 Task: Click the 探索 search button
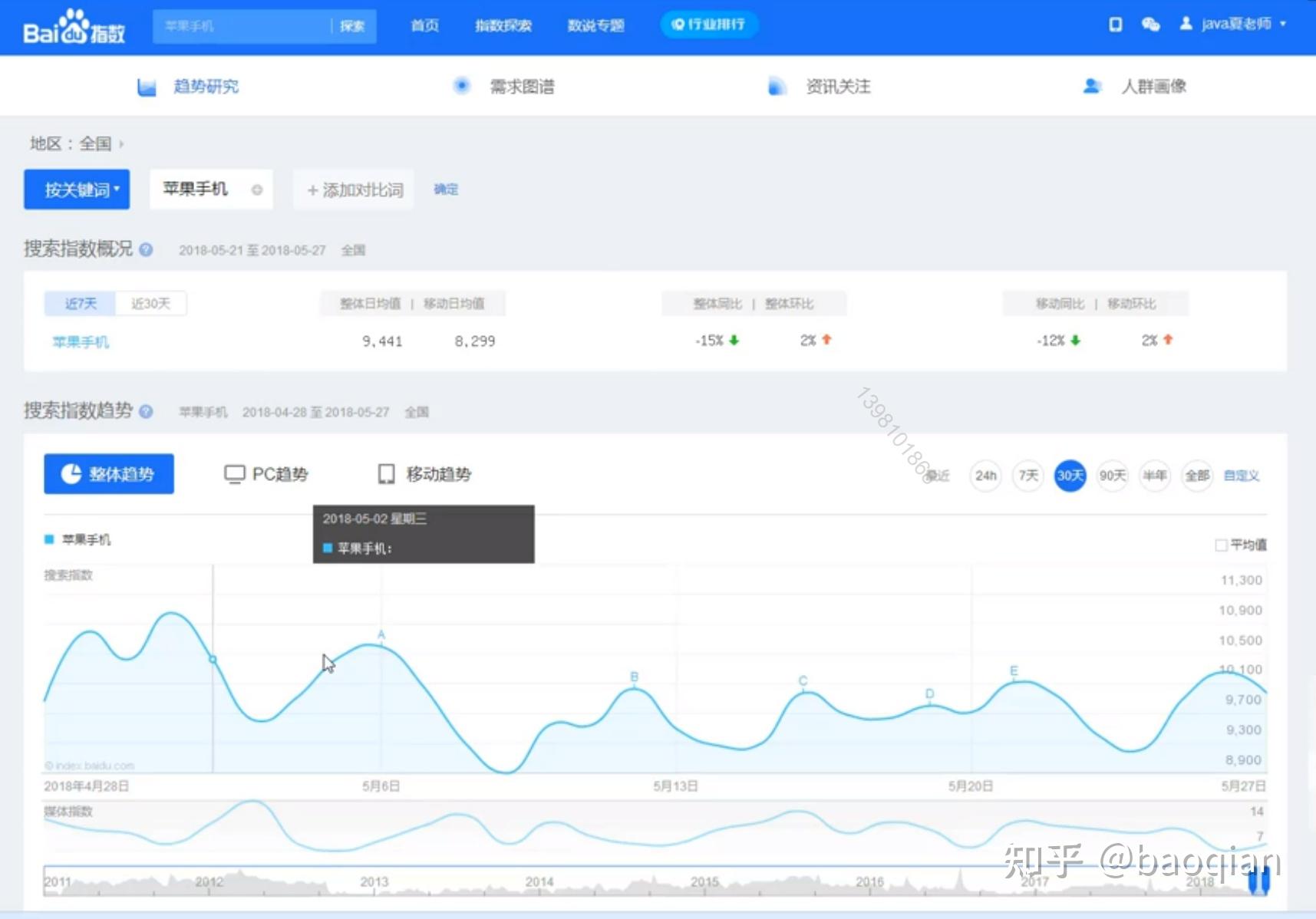click(x=352, y=26)
